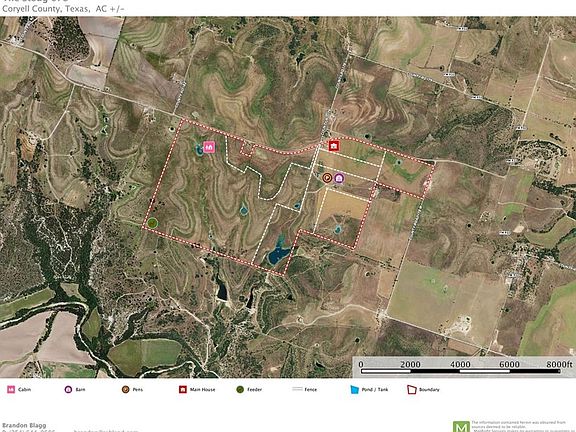Click the Main House legend icon
The height and width of the screenshot is (432, 576).
click(x=183, y=389)
